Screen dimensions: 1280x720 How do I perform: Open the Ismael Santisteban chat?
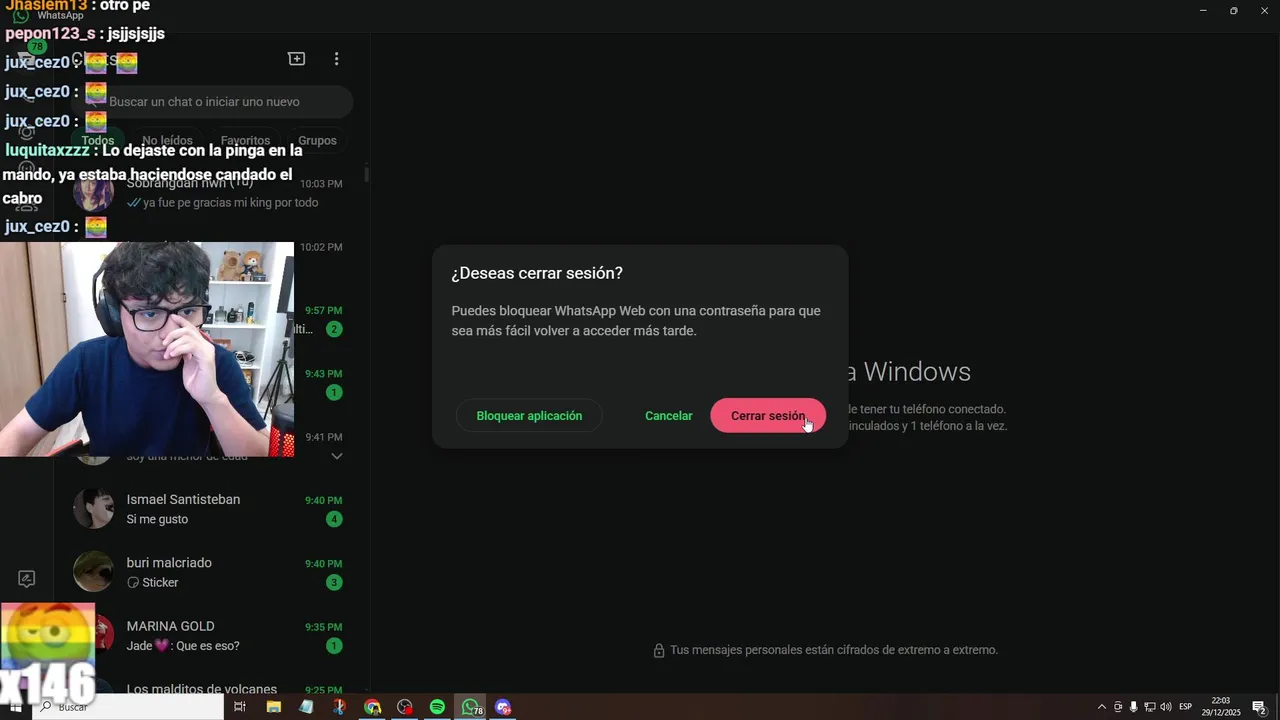pos(213,509)
